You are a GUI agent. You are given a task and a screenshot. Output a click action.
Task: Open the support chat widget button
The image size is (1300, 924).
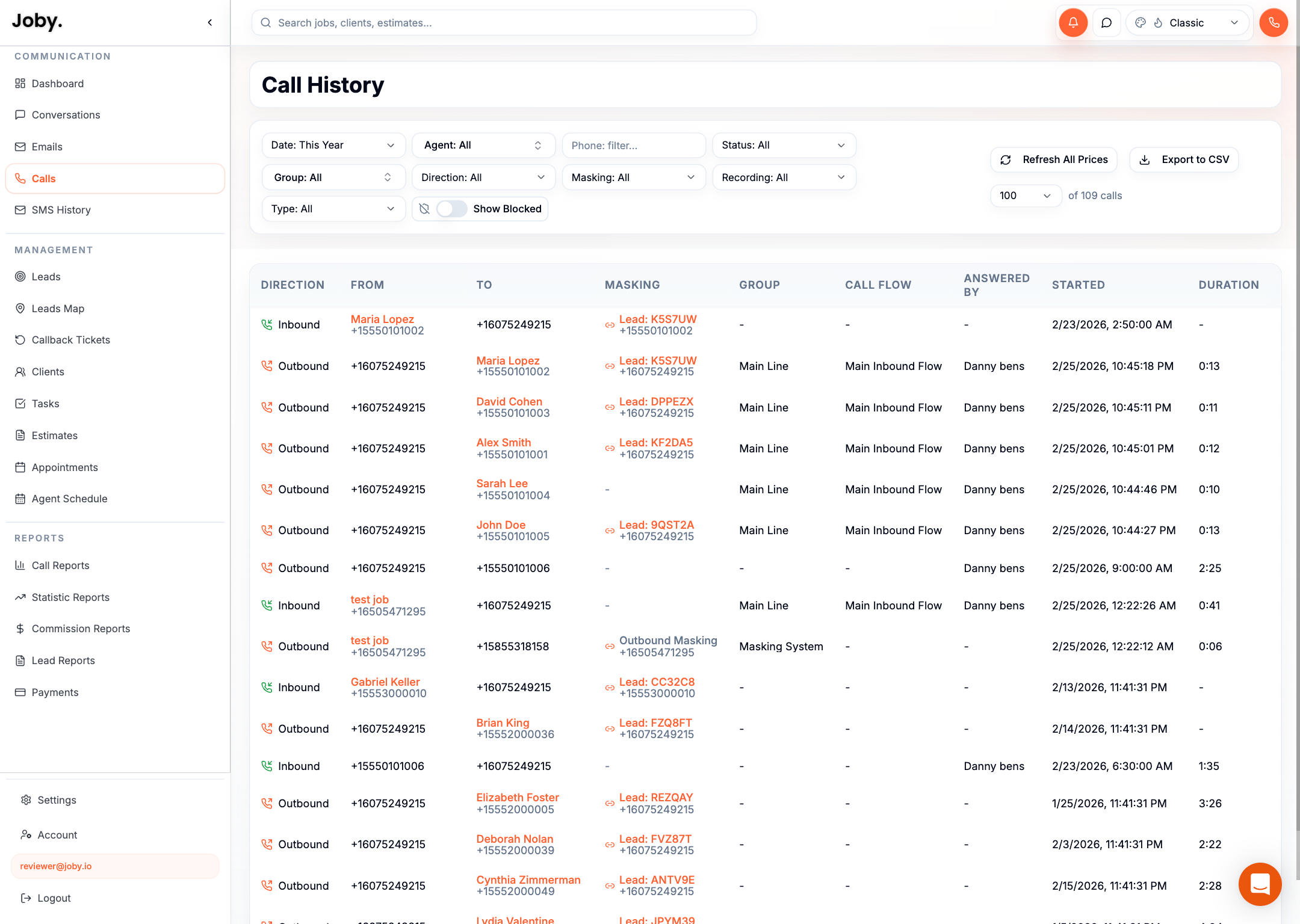1260,884
